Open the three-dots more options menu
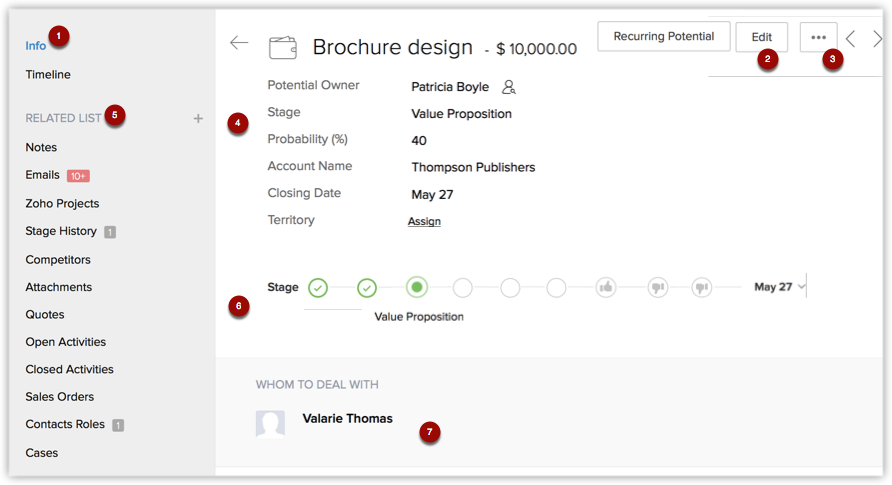The height and width of the screenshot is (485, 892). coord(819,37)
